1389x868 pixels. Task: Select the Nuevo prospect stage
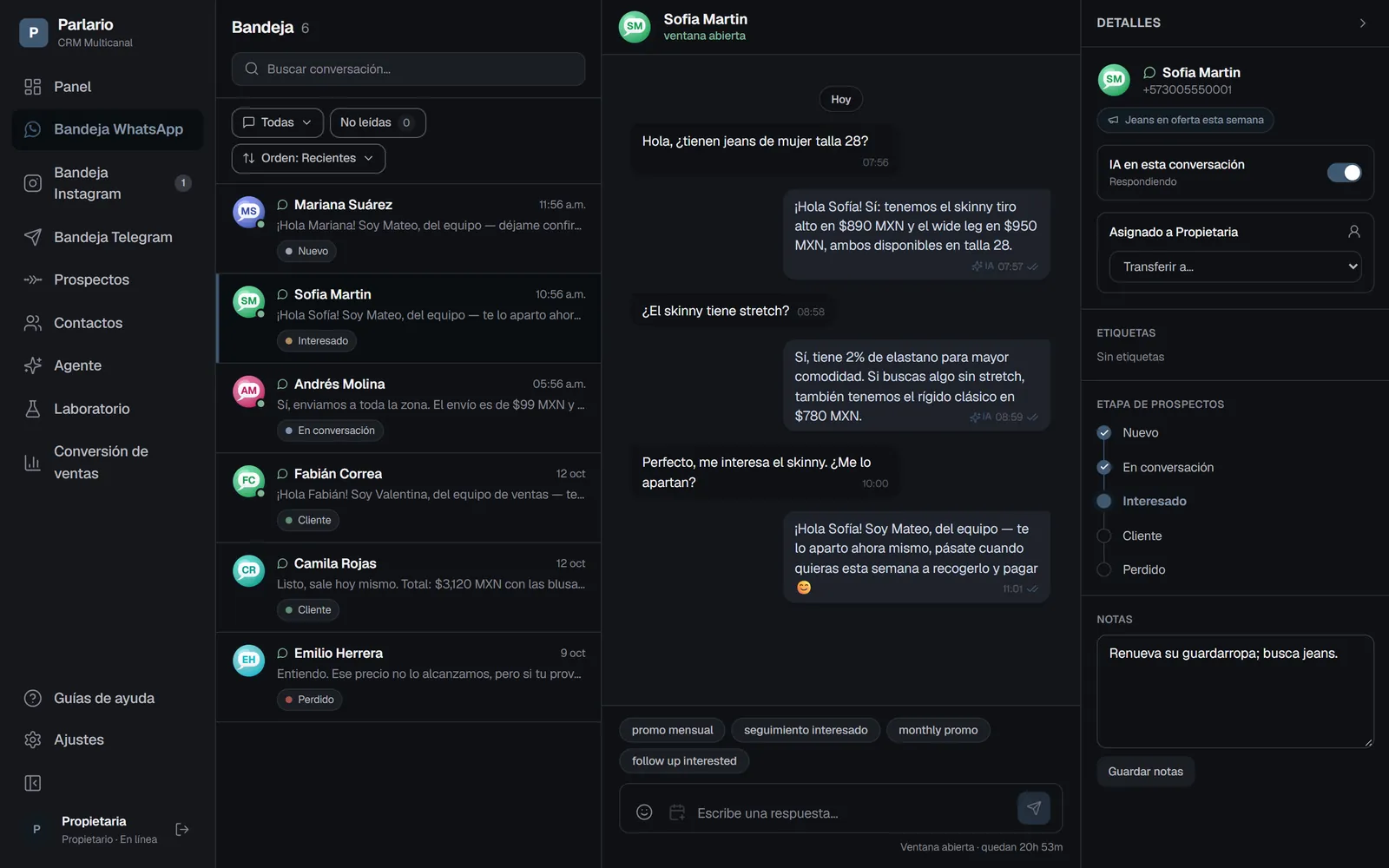pos(1141,433)
